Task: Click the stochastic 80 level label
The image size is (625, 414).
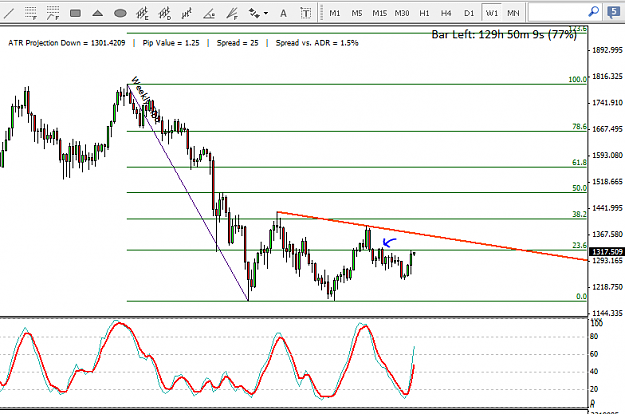Action: [x=594, y=337]
